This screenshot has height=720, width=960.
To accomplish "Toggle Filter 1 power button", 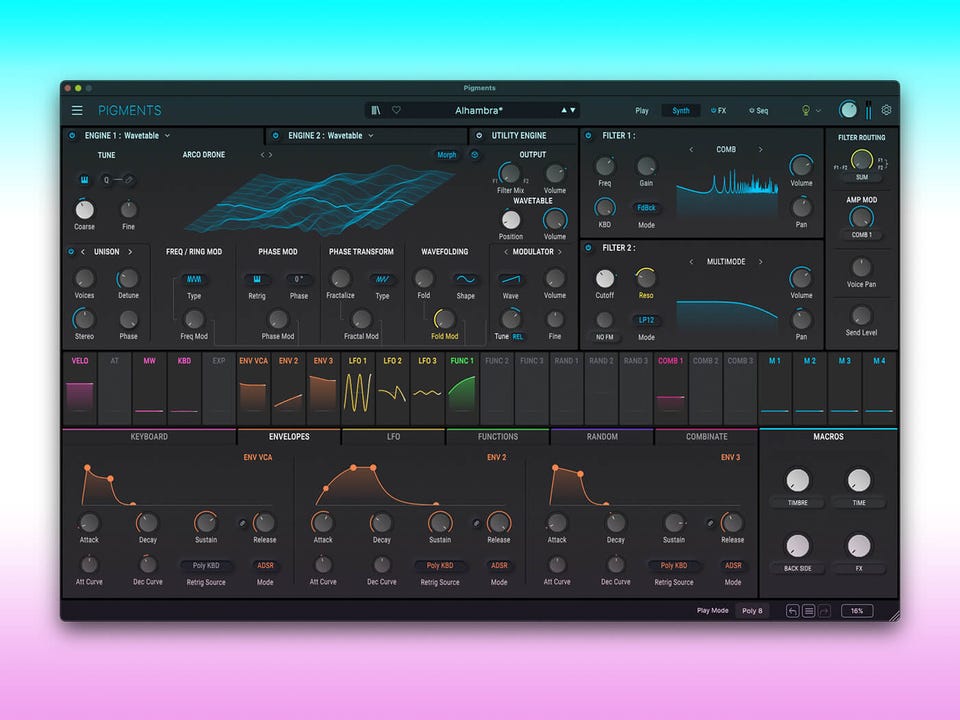I will [588, 135].
